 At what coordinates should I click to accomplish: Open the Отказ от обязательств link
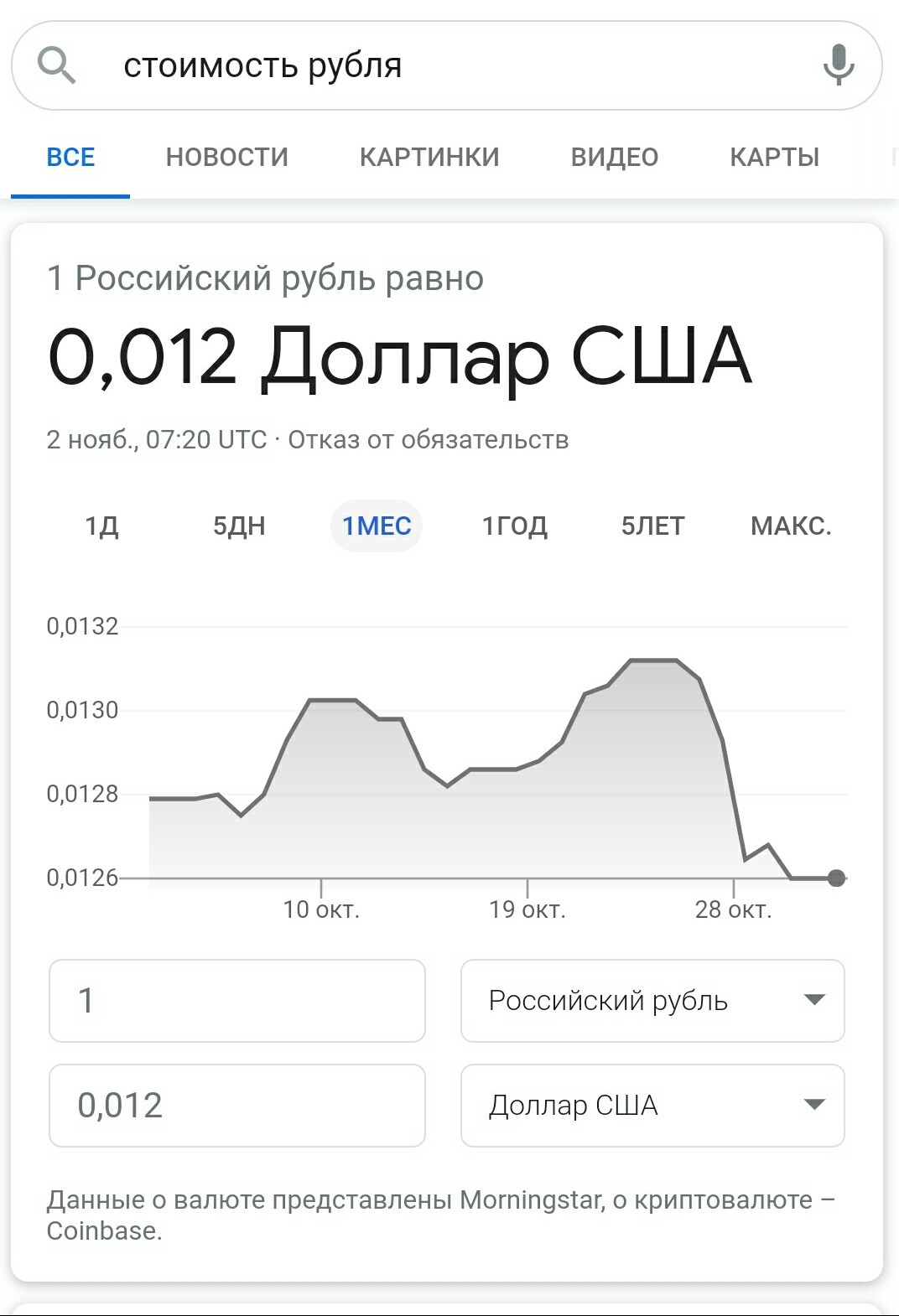tap(429, 439)
